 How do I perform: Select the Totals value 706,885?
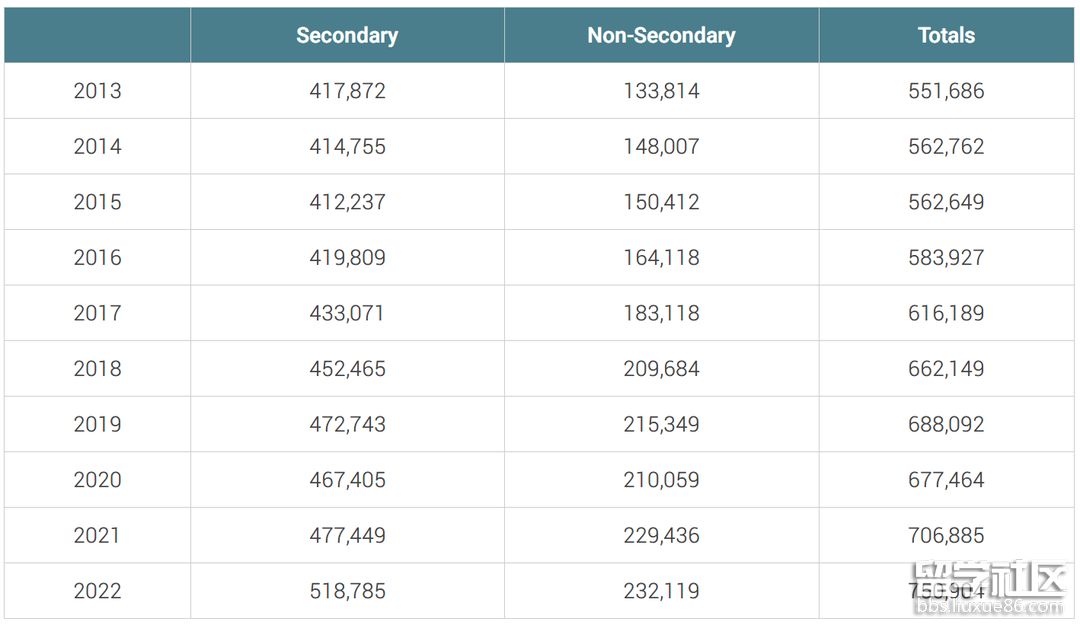(946, 535)
